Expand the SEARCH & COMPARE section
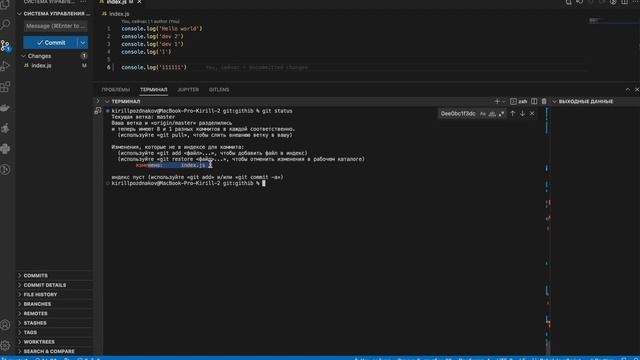The height and width of the screenshot is (360, 640). point(49,351)
